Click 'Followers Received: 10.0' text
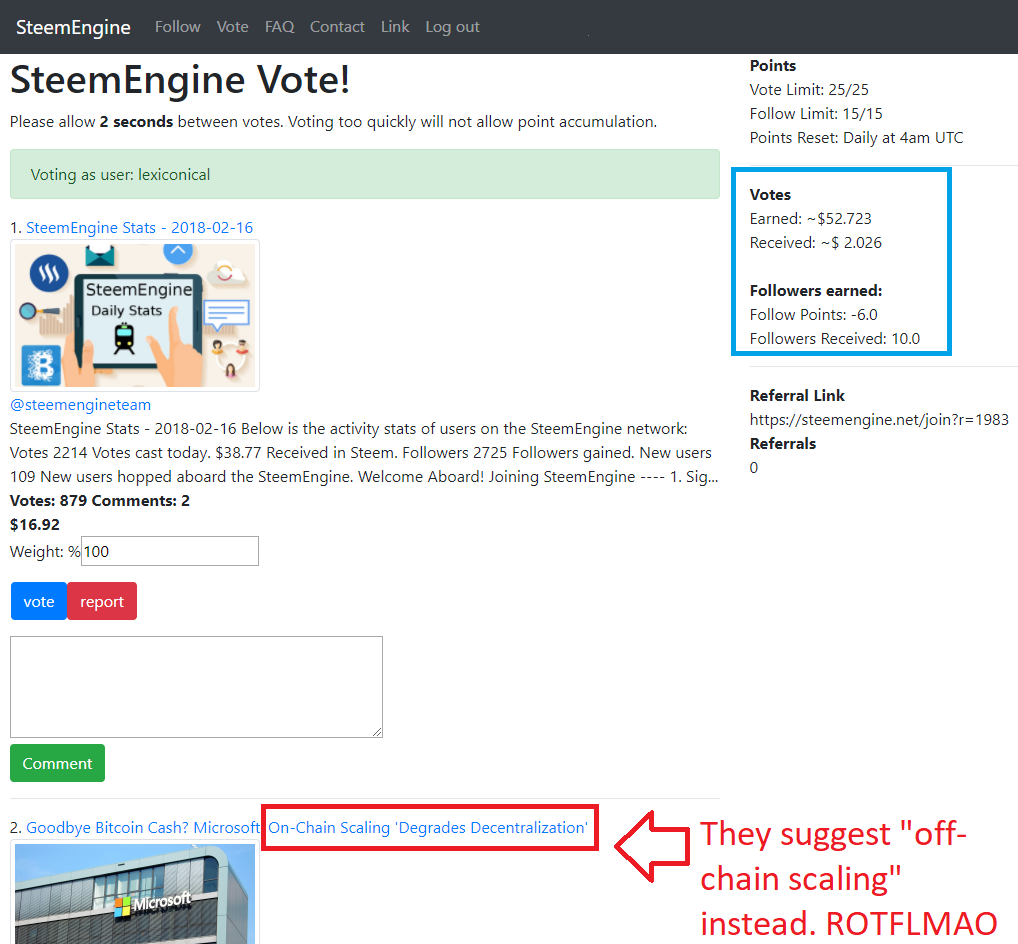The height and width of the screenshot is (944, 1018). (x=835, y=339)
